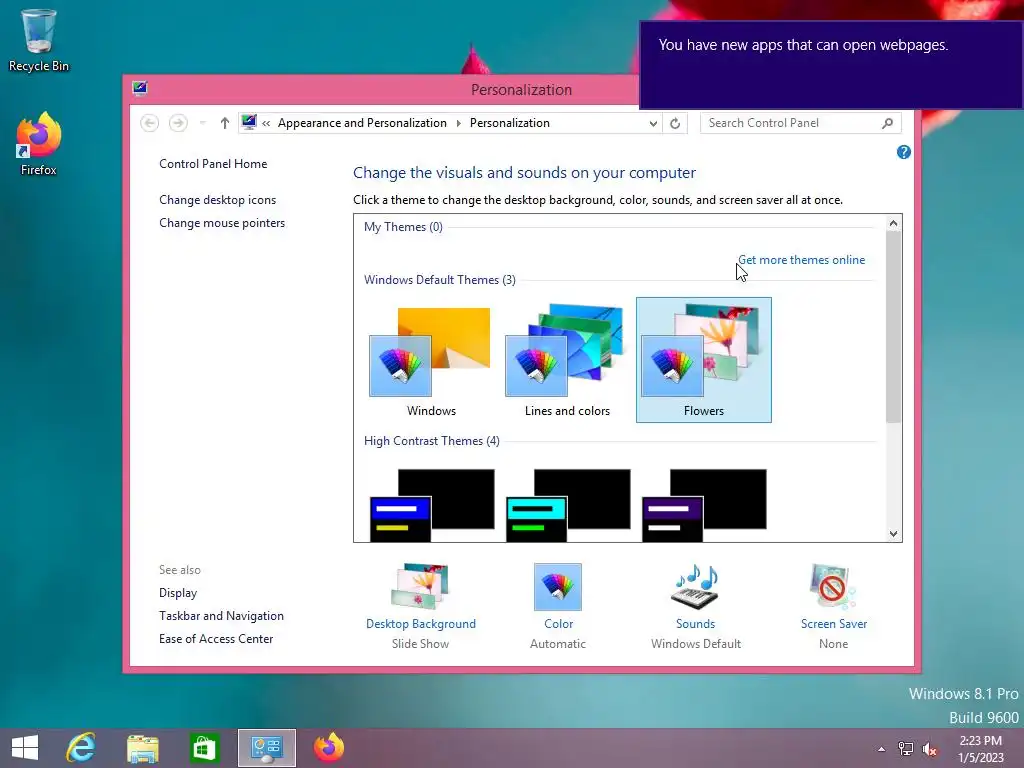Open Desktop Background settings icon
This screenshot has height=768, width=1024.
[x=420, y=586]
